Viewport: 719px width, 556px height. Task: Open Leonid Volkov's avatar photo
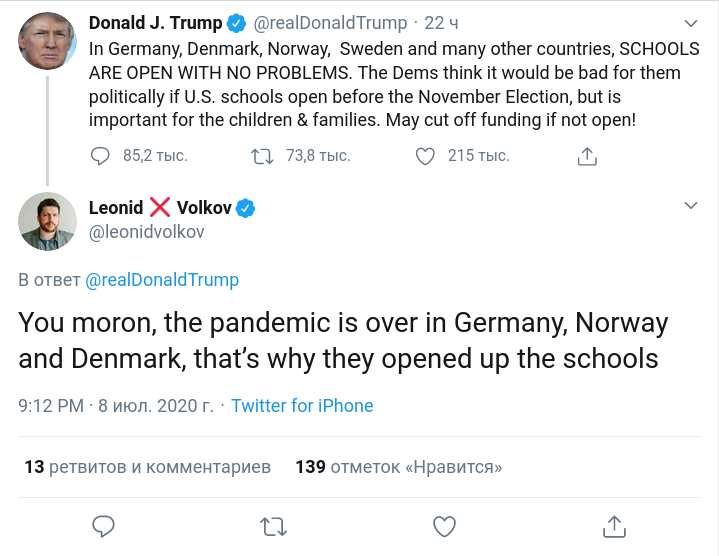pyautogui.click(x=47, y=221)
